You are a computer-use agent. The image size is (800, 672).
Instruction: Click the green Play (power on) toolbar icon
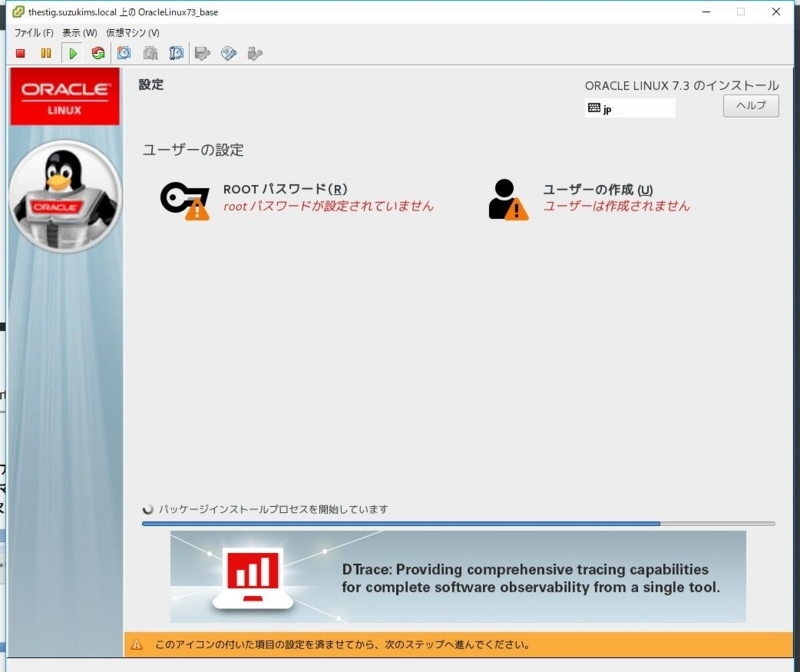coord(72,53)
